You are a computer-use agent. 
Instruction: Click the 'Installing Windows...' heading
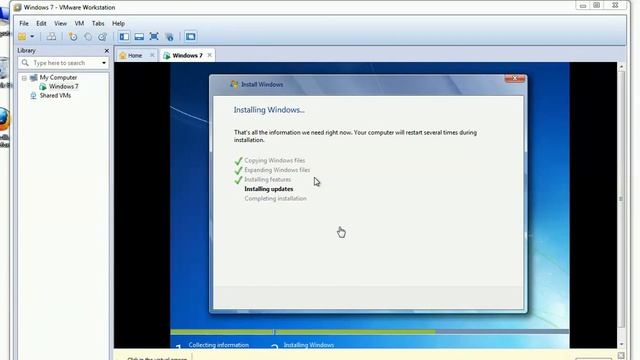(x=269, y=110)
